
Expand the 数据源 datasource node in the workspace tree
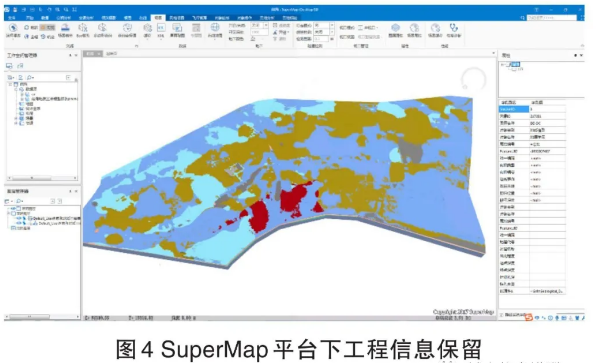(16, 89)
